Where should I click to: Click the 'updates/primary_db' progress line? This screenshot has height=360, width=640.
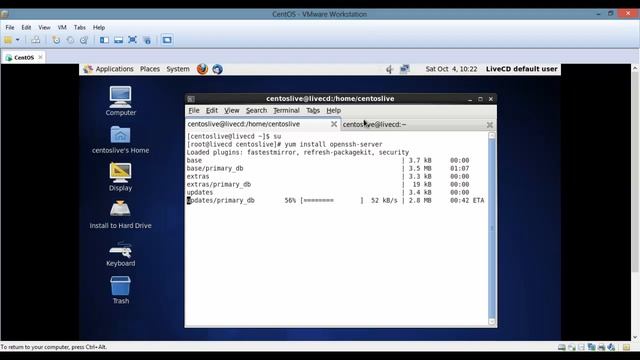point(336,200)
